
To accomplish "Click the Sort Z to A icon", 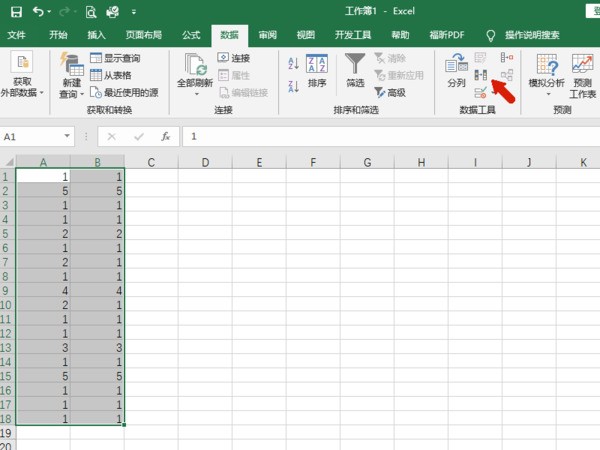I will click(293, 87).
